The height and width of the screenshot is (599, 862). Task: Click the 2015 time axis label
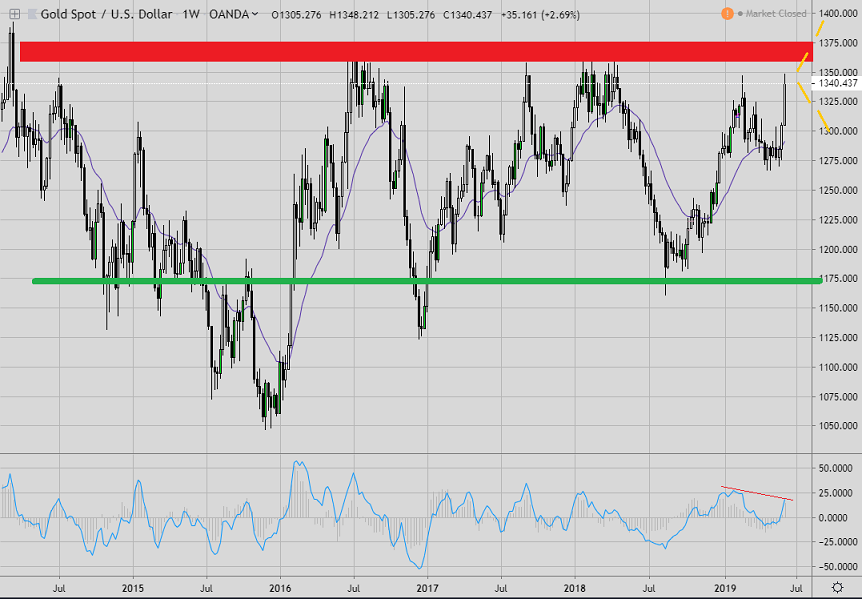click(x=132, y=589)
